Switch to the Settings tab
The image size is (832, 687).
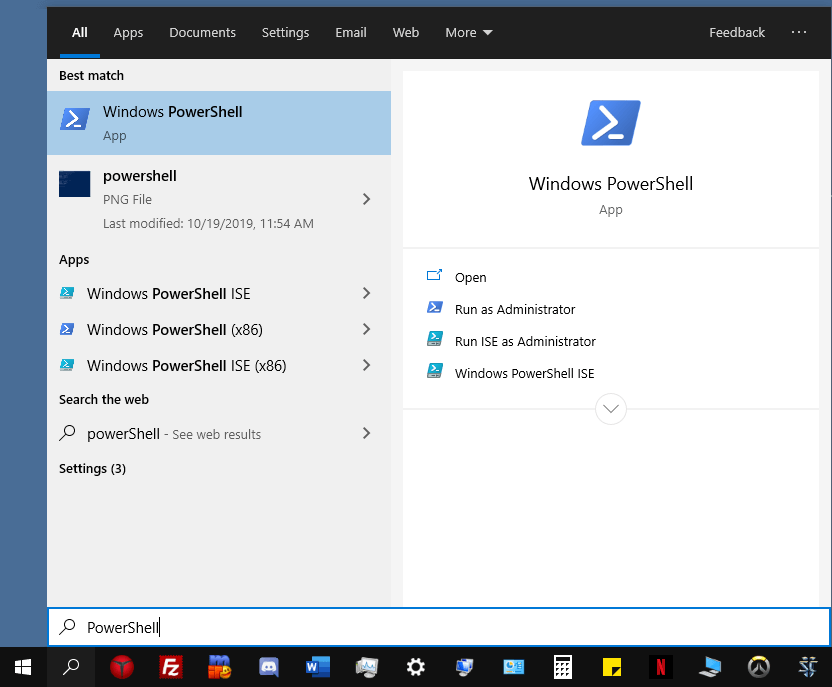[285, 33]
